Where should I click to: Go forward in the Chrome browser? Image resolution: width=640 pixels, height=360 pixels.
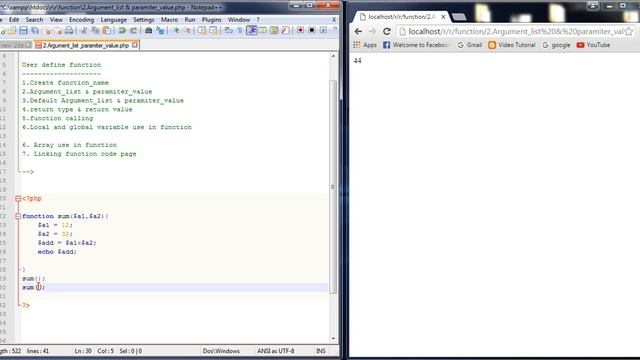pyautogui.click(x=372, y=31)
